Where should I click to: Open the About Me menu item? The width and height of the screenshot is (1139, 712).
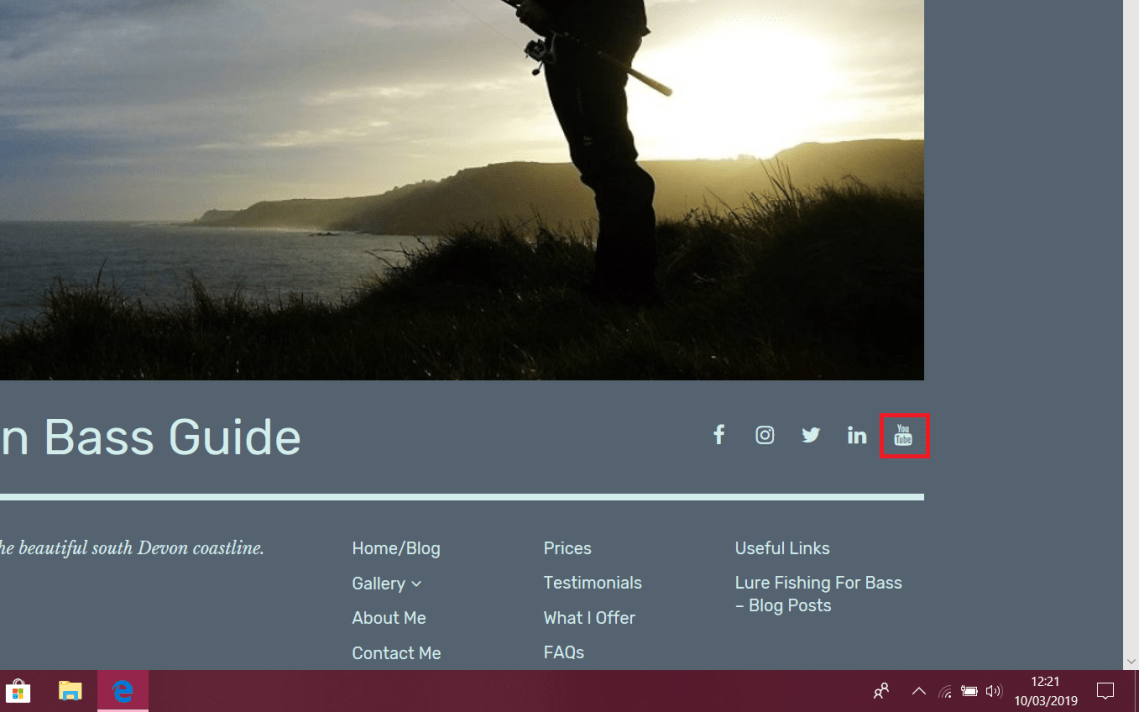pos(389,618)
